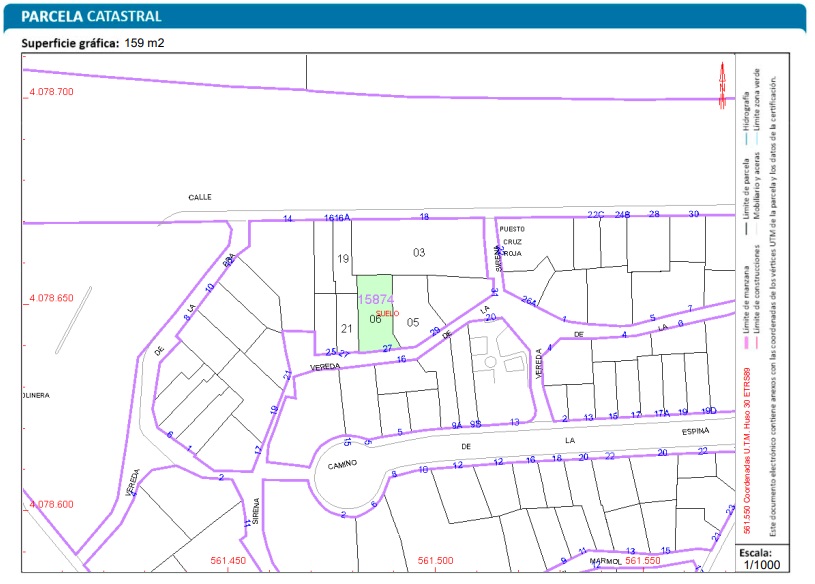Click the red SUELO label
The height and width of the screenshot is (584, 815).
click(387, 313)
